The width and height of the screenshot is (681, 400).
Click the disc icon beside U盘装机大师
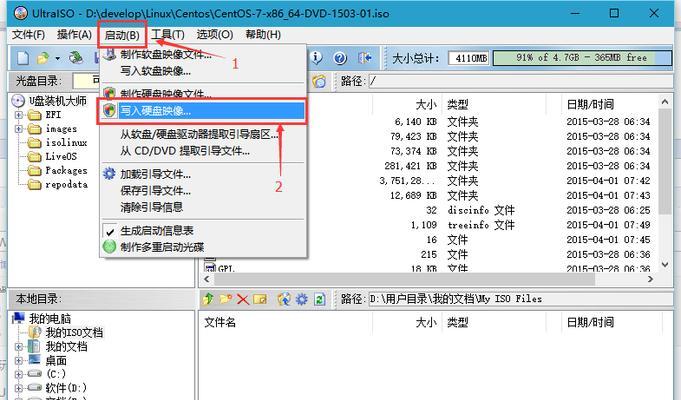(x=18, y=101)
